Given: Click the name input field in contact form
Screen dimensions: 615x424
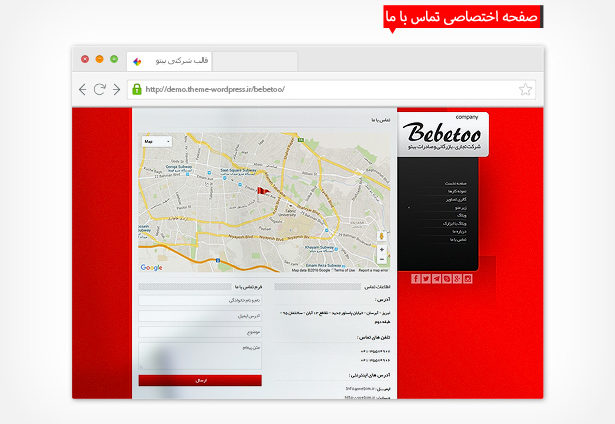Looking at the screenshot, I should coord(200,299).
